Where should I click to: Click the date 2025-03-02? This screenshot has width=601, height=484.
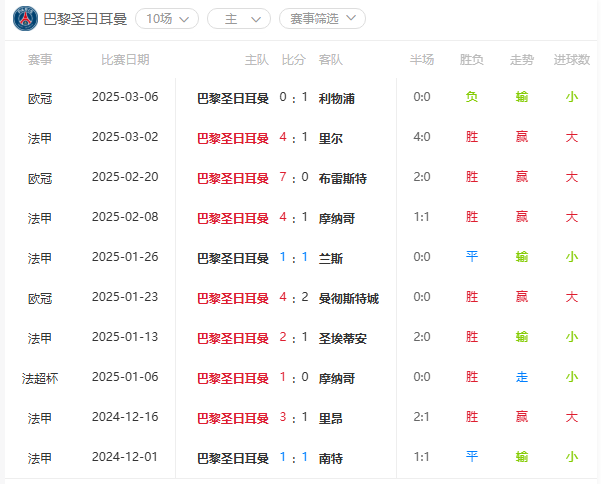click(125, 137)
